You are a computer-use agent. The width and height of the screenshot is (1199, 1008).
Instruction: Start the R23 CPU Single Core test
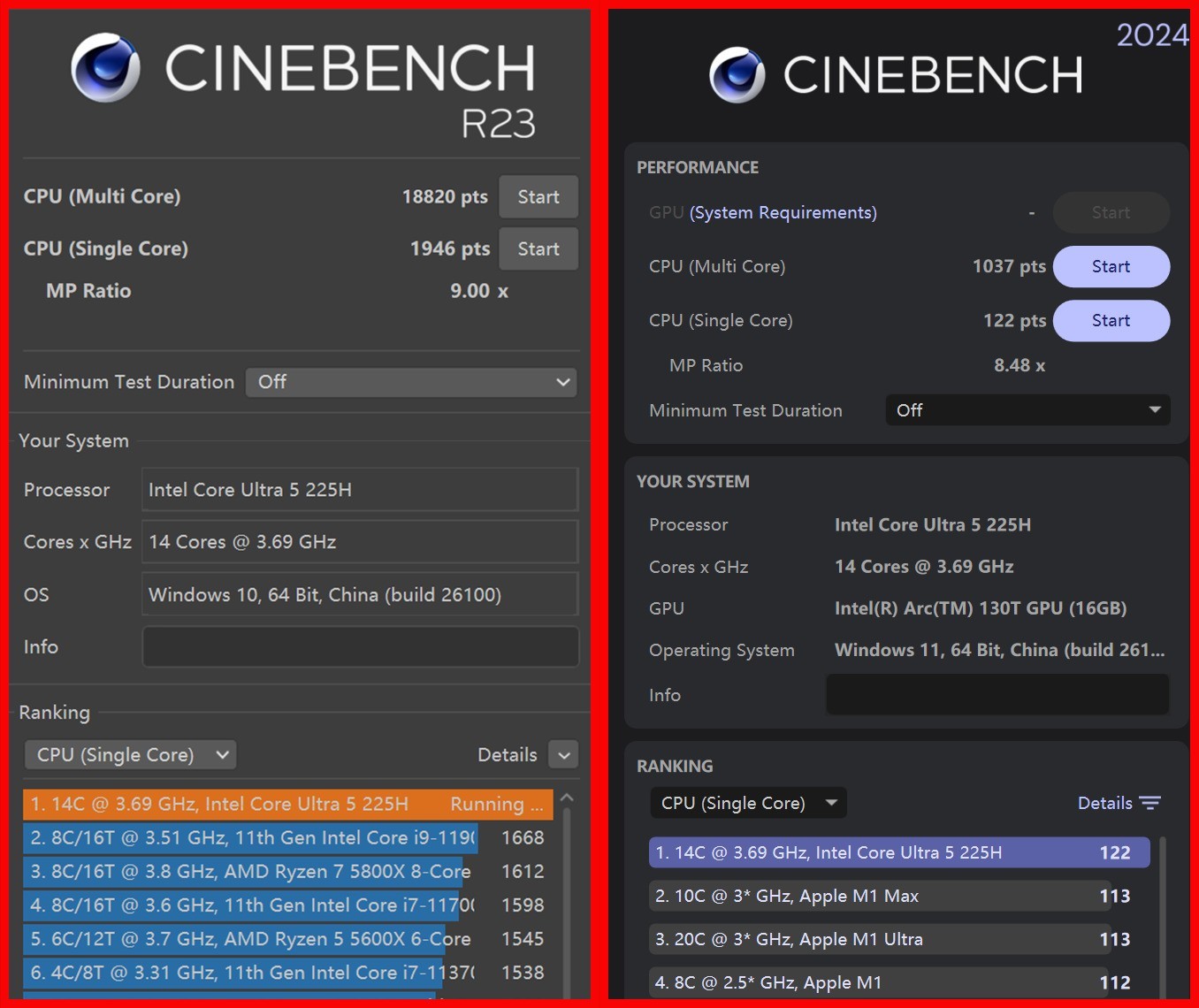click(538, 248)
